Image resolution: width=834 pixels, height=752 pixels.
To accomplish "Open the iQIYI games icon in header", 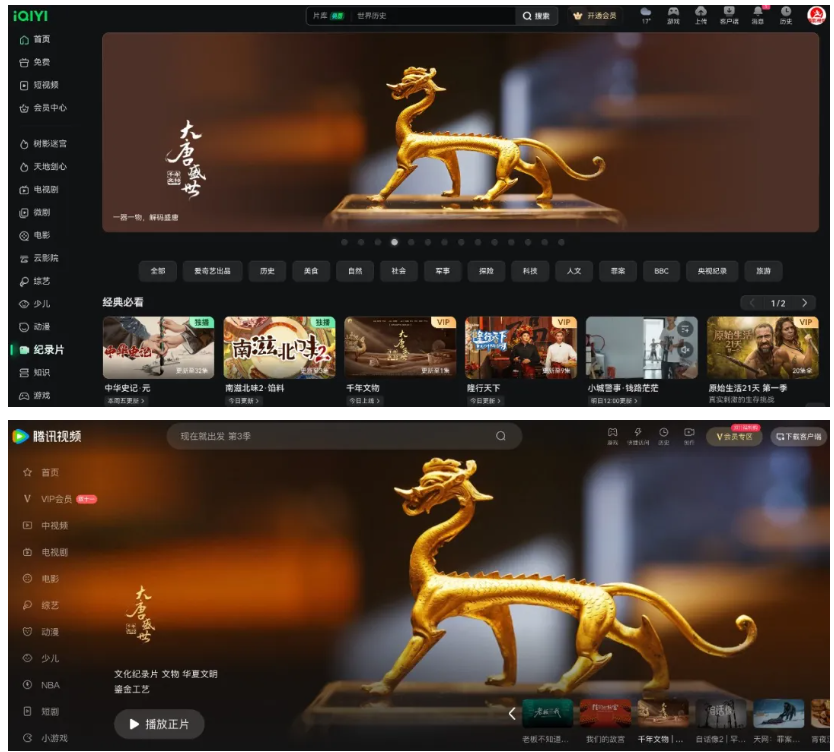I will (x=673, y=15).
